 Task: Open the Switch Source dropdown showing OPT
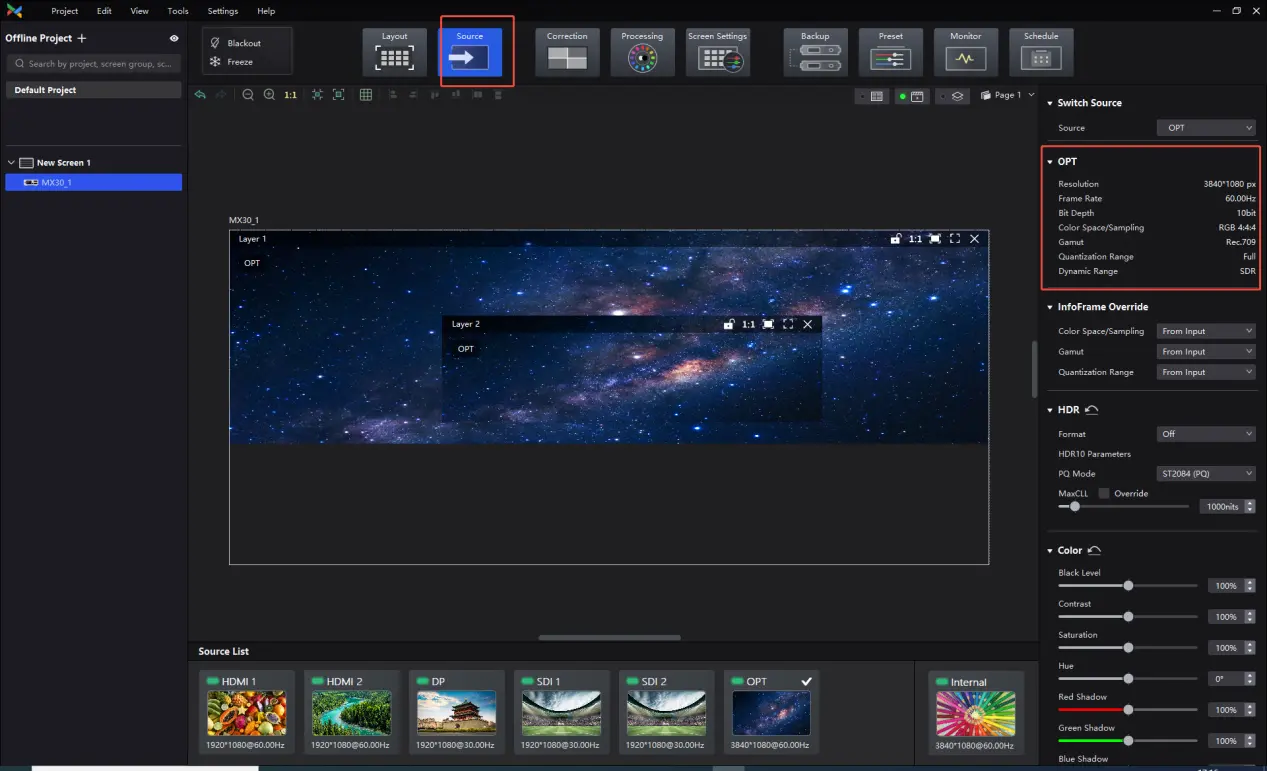(1205, 128)
